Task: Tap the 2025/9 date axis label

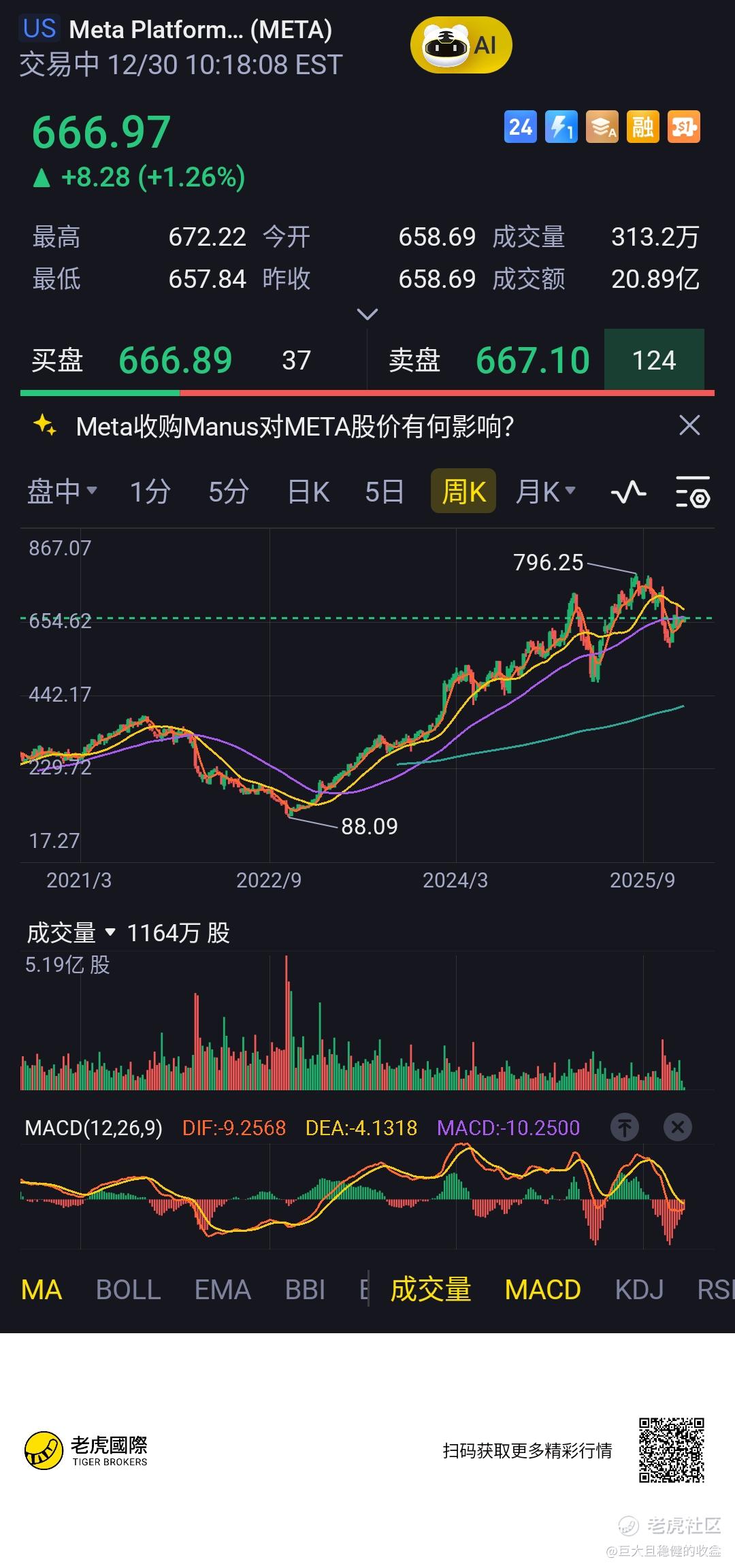Action: click(642, 880)
